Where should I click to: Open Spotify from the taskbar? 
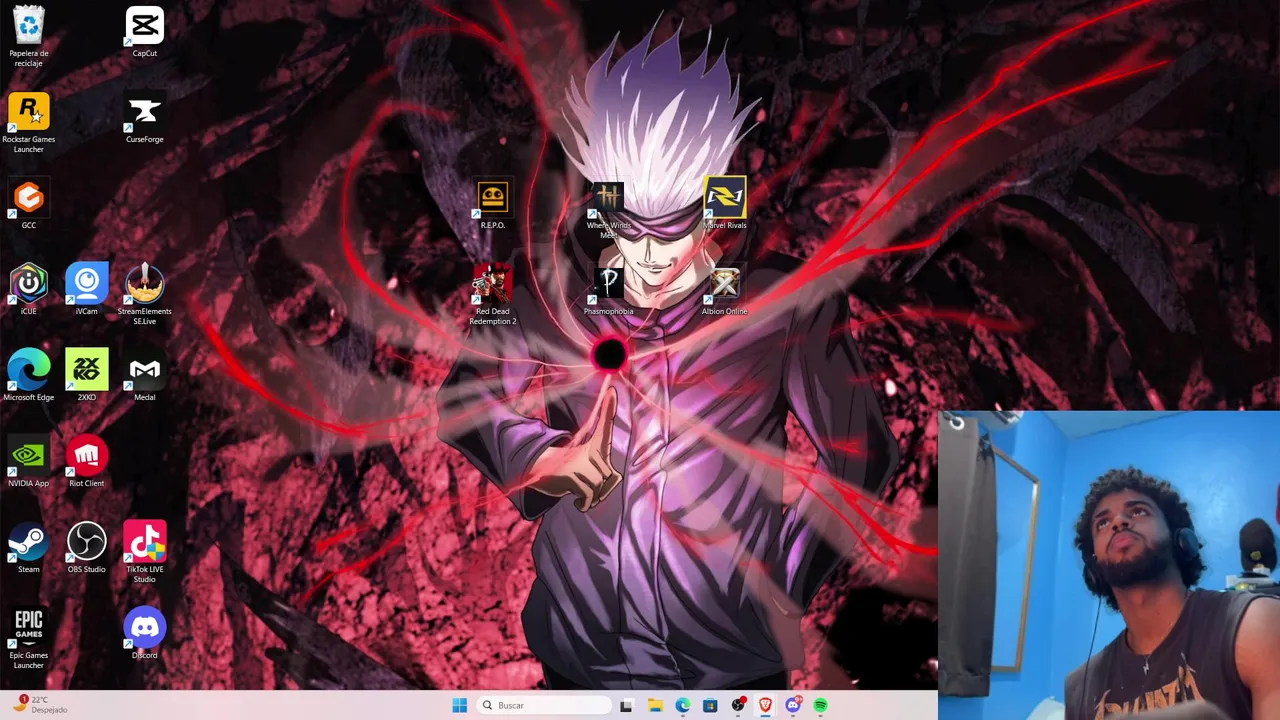point(820,705)
